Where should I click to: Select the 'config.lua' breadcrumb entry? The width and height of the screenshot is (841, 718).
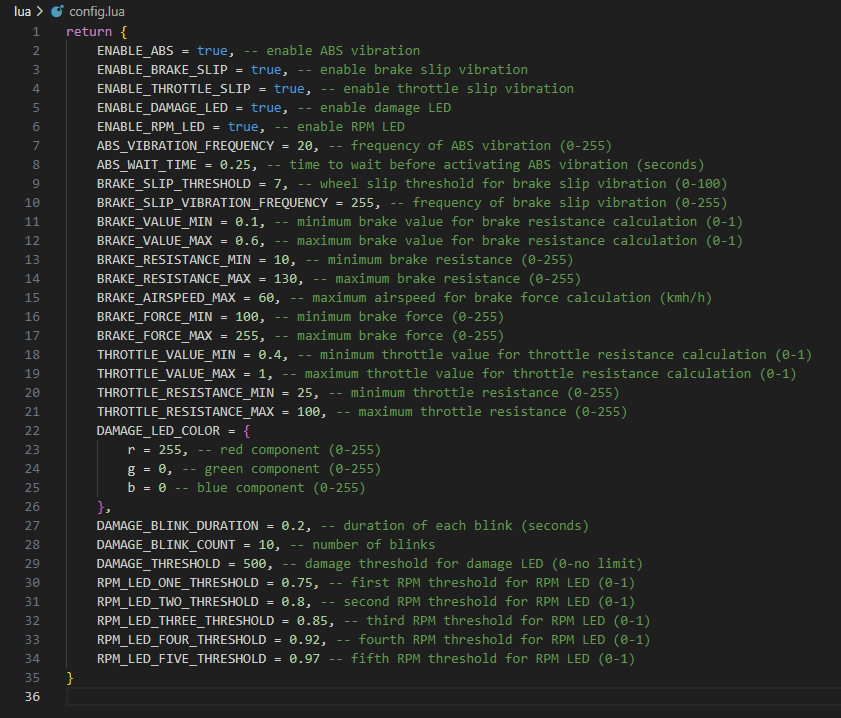point(97,11)
